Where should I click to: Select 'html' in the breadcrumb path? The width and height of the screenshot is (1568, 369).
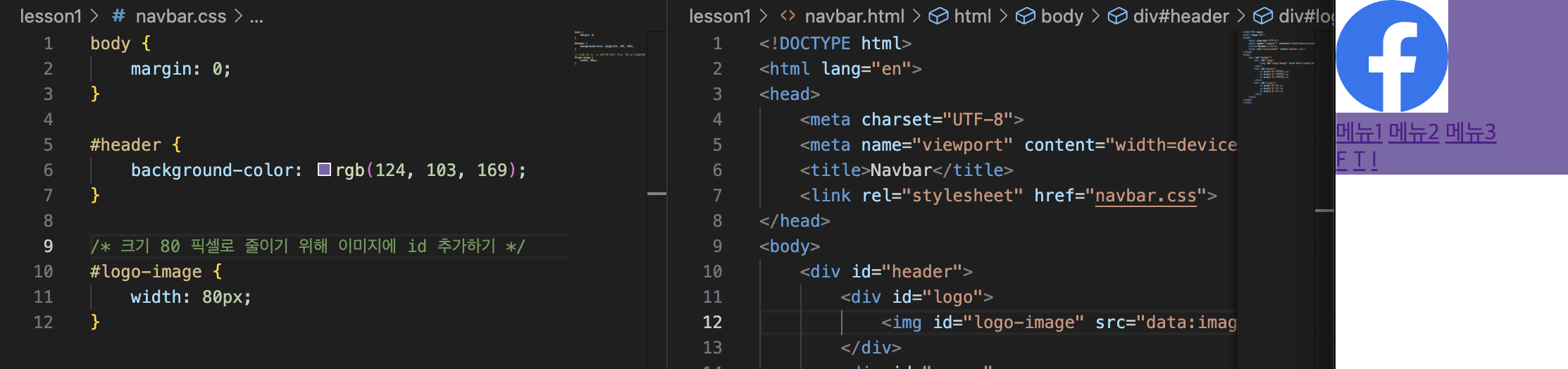[x=973, y=15]
